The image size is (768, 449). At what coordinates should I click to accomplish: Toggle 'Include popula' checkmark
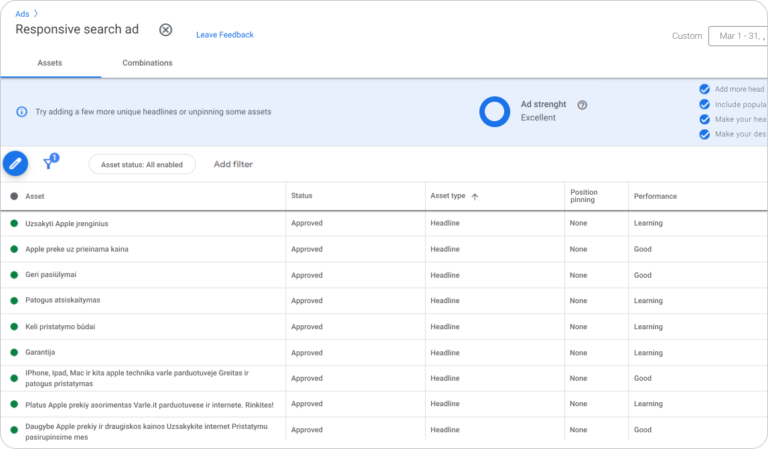pos(704,104)
